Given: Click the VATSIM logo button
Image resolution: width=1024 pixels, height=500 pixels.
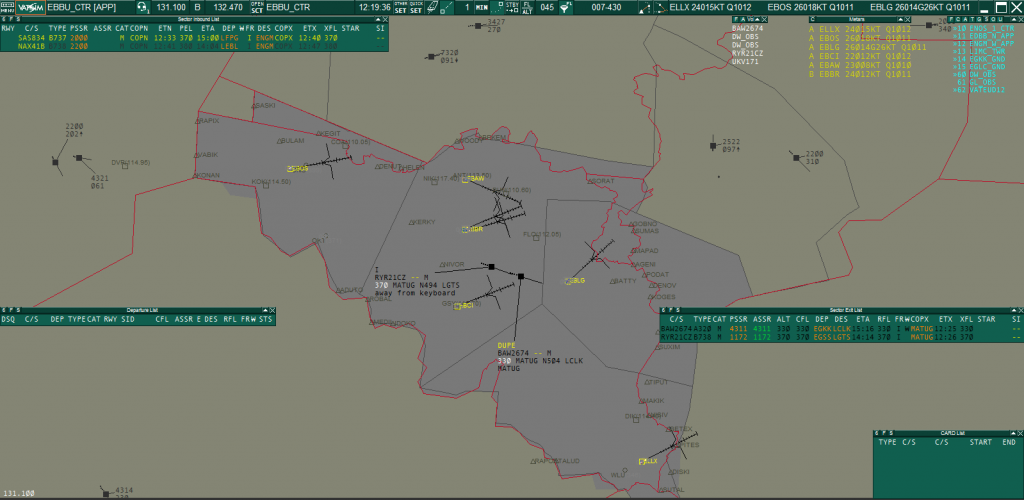Looking at the screenshot, I should point(30,7).
